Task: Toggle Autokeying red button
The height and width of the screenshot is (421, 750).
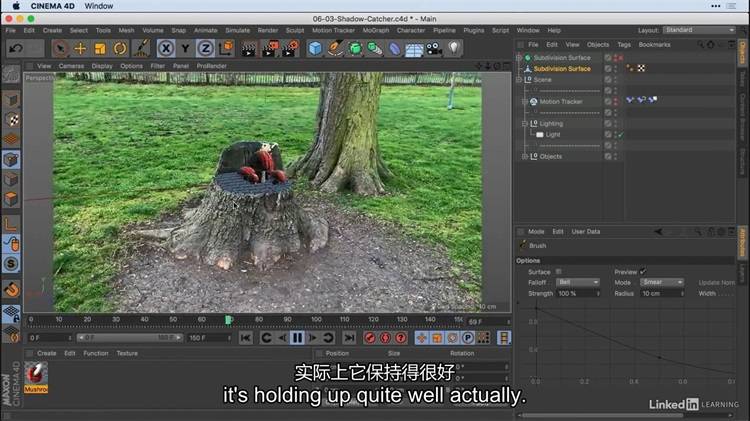Action: coord(386,338)
